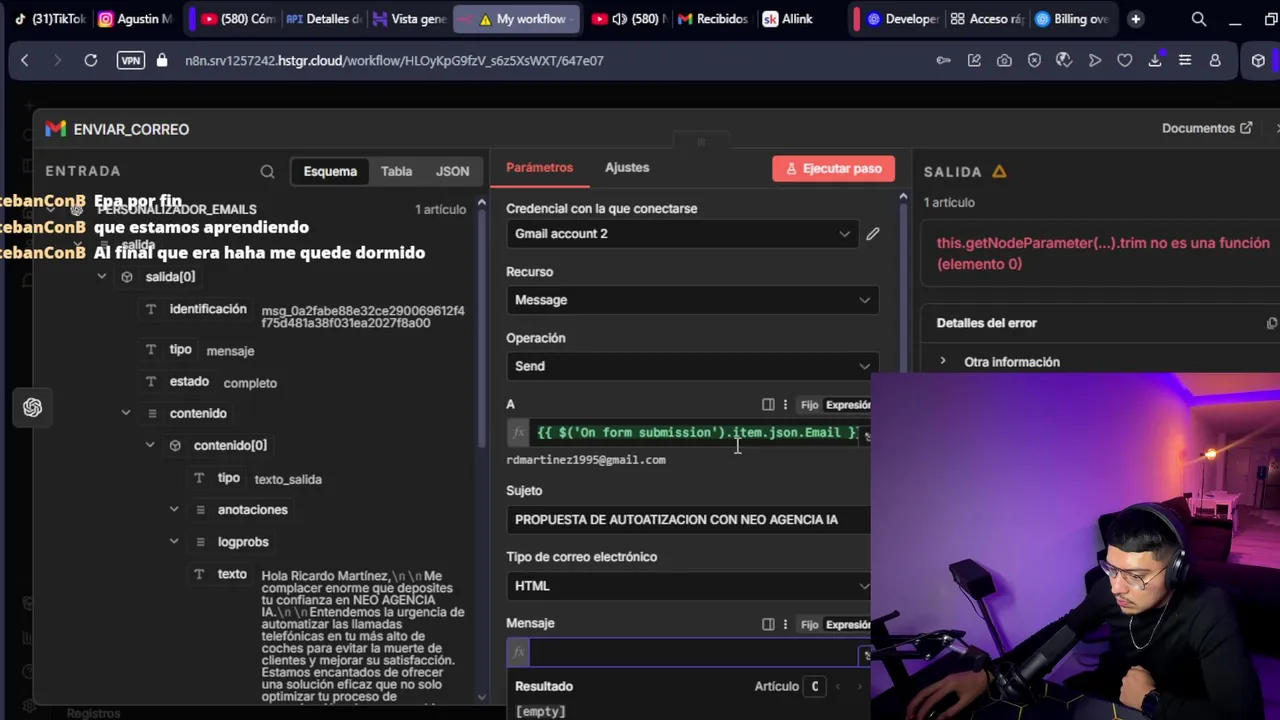Open the browser profile account icon

[x=1215, y=60]
